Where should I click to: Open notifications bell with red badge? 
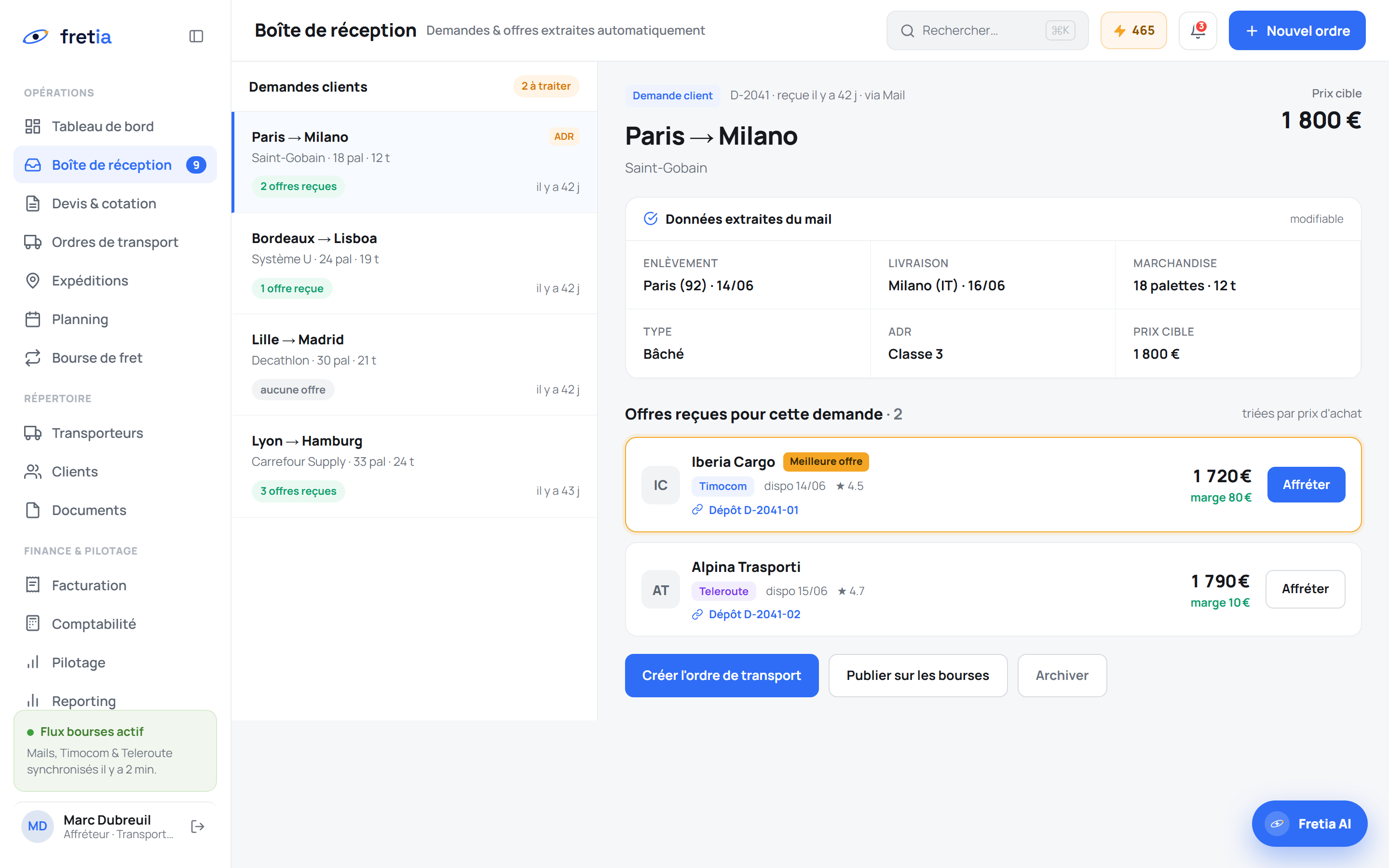tap(1198, 30)
